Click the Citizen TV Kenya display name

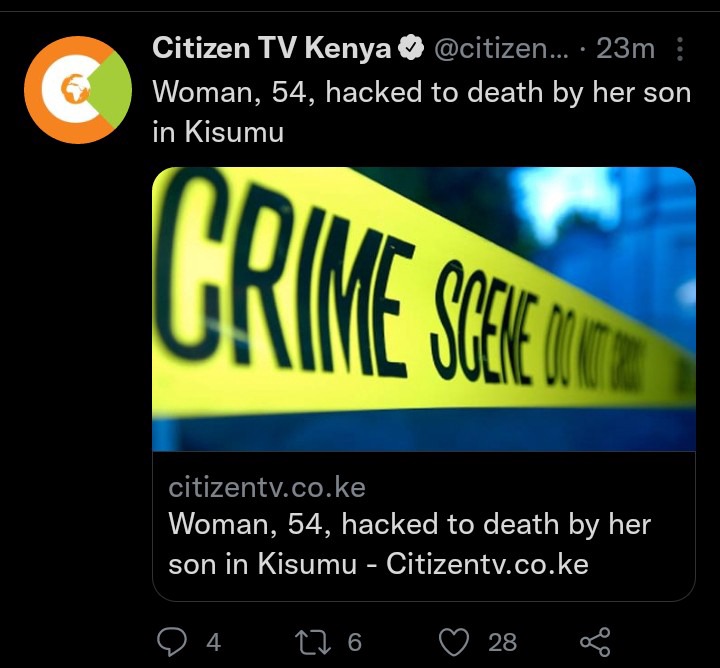tap(271, 48)
